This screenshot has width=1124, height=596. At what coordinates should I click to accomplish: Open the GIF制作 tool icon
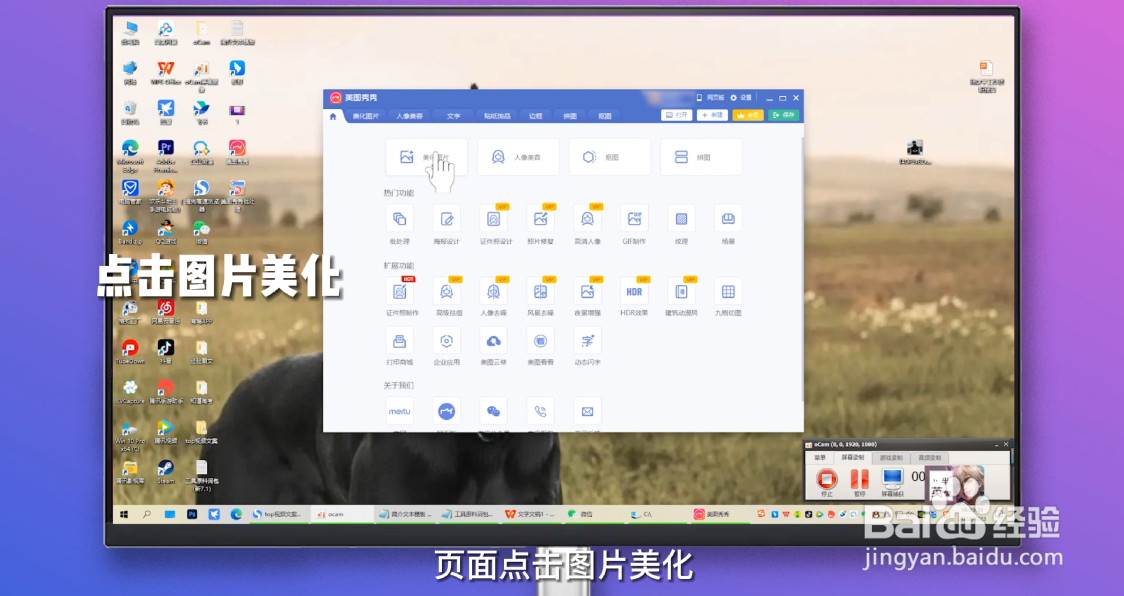(x=634, y=219)
